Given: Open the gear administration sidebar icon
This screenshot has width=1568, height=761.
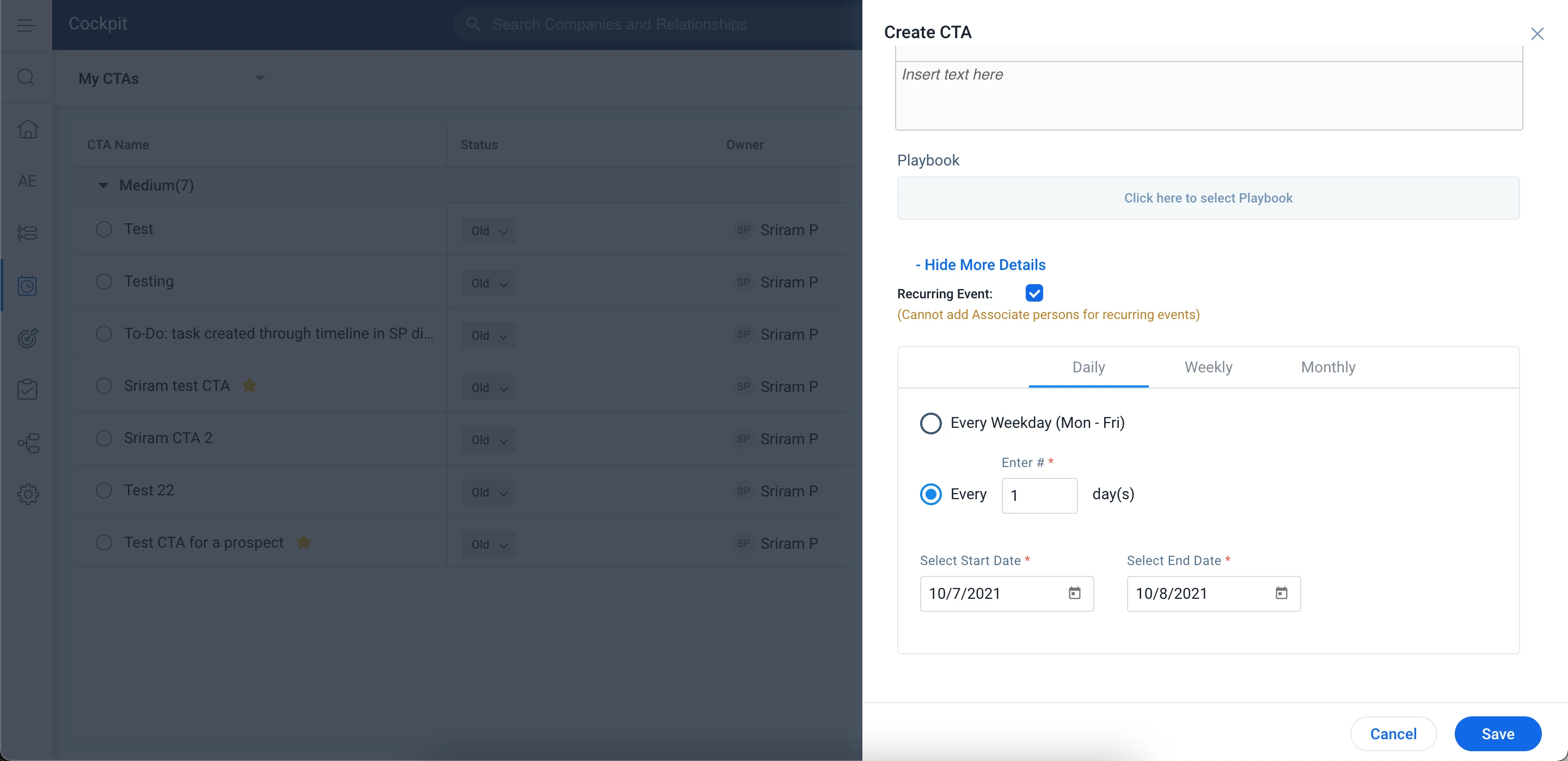Looking at the screenshot, I should [28, 494].
